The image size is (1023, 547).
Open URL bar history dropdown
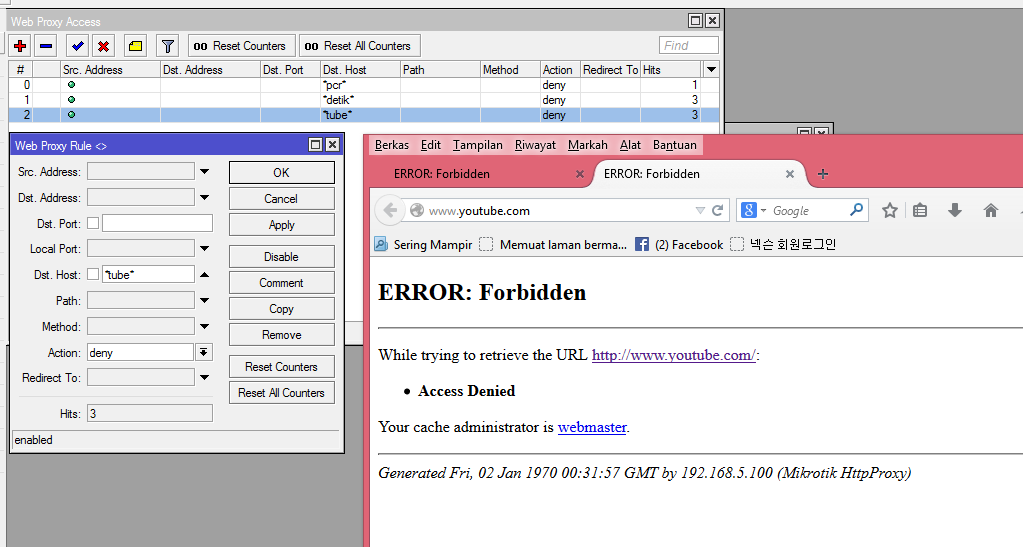coord(700,210)
